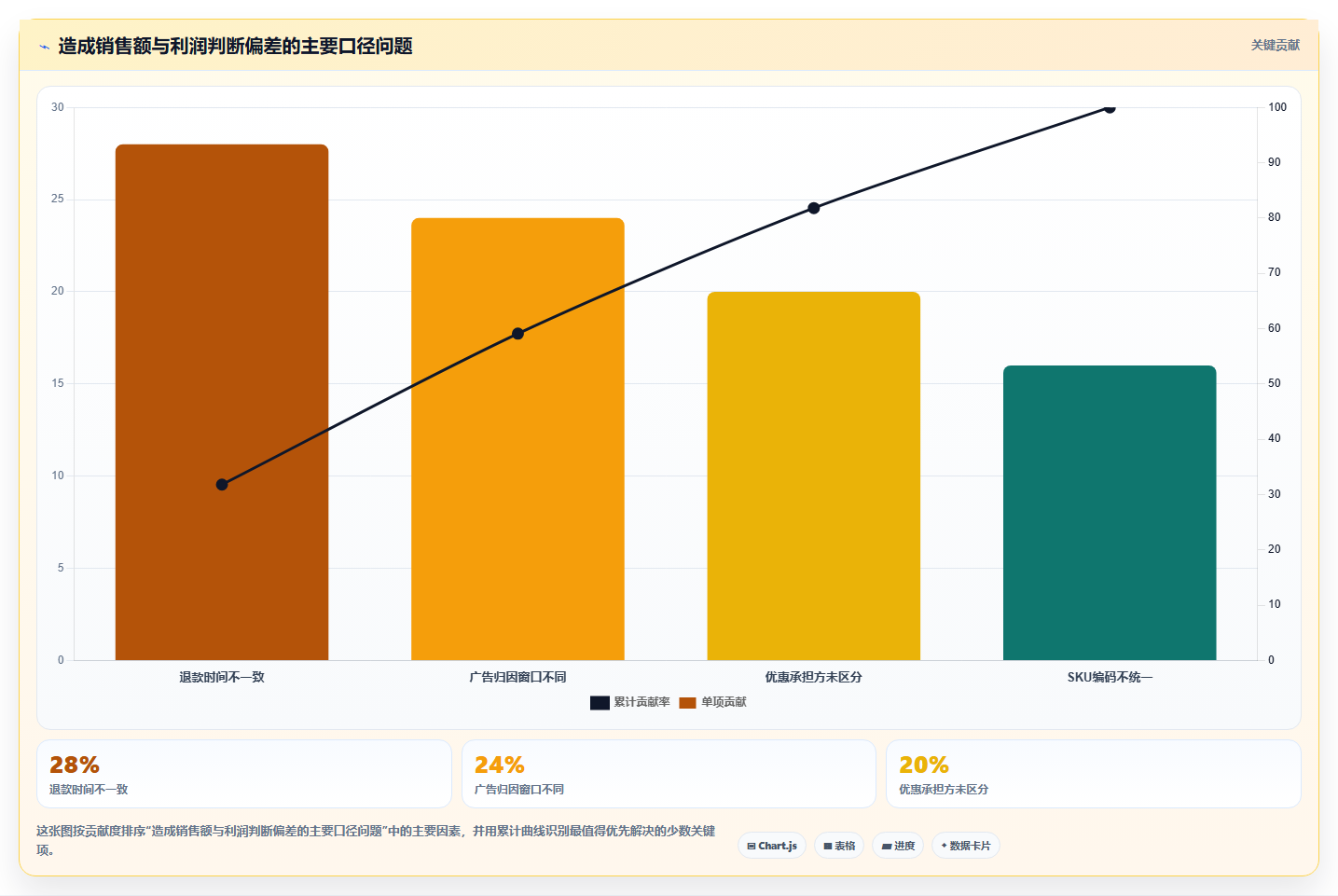Click the 数据卡片 chip
Viewport: 1338px width, 896px height.
click(x=966, y=846)
